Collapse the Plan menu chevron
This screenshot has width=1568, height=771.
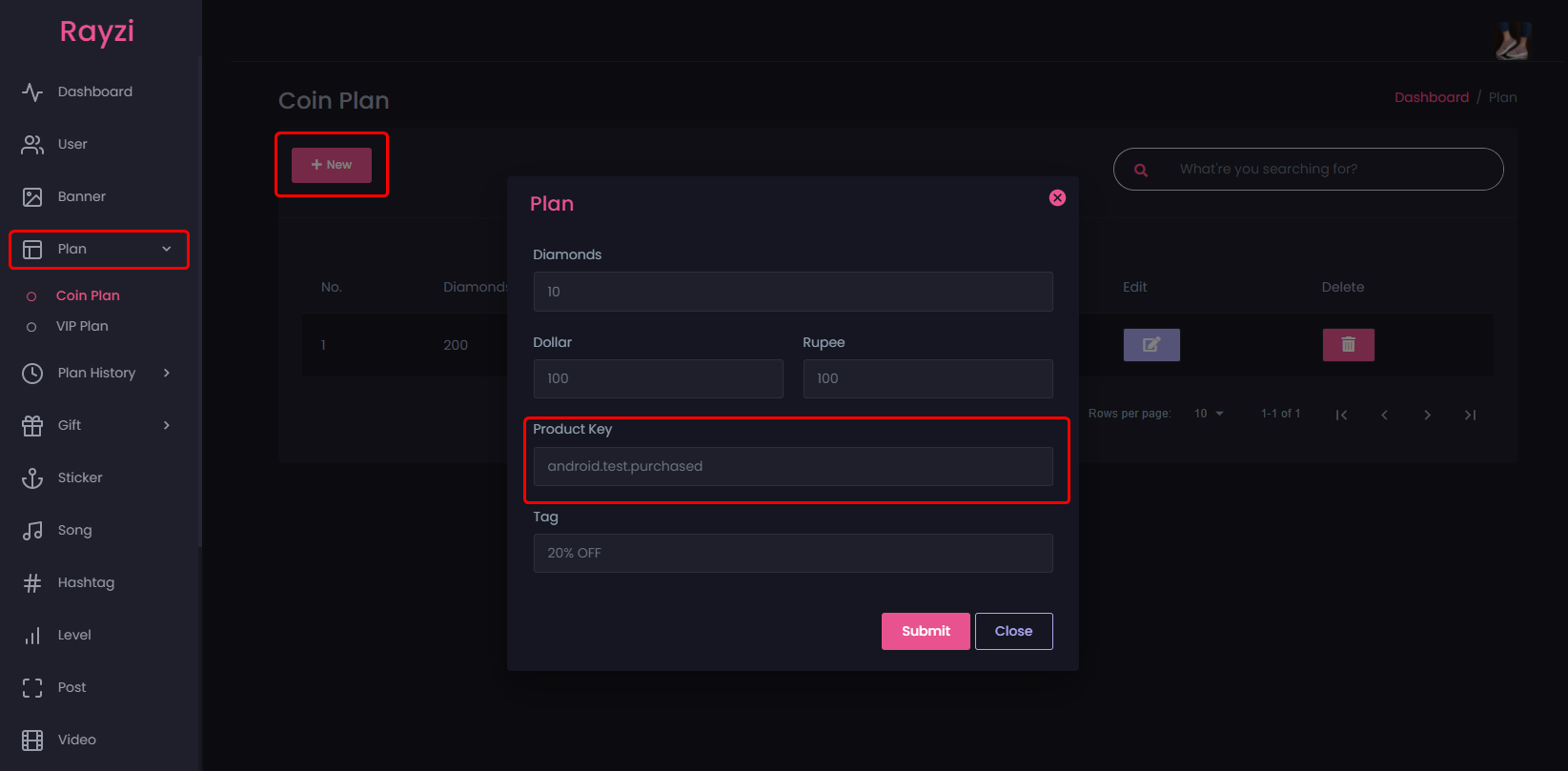click(x=167, y=250)
